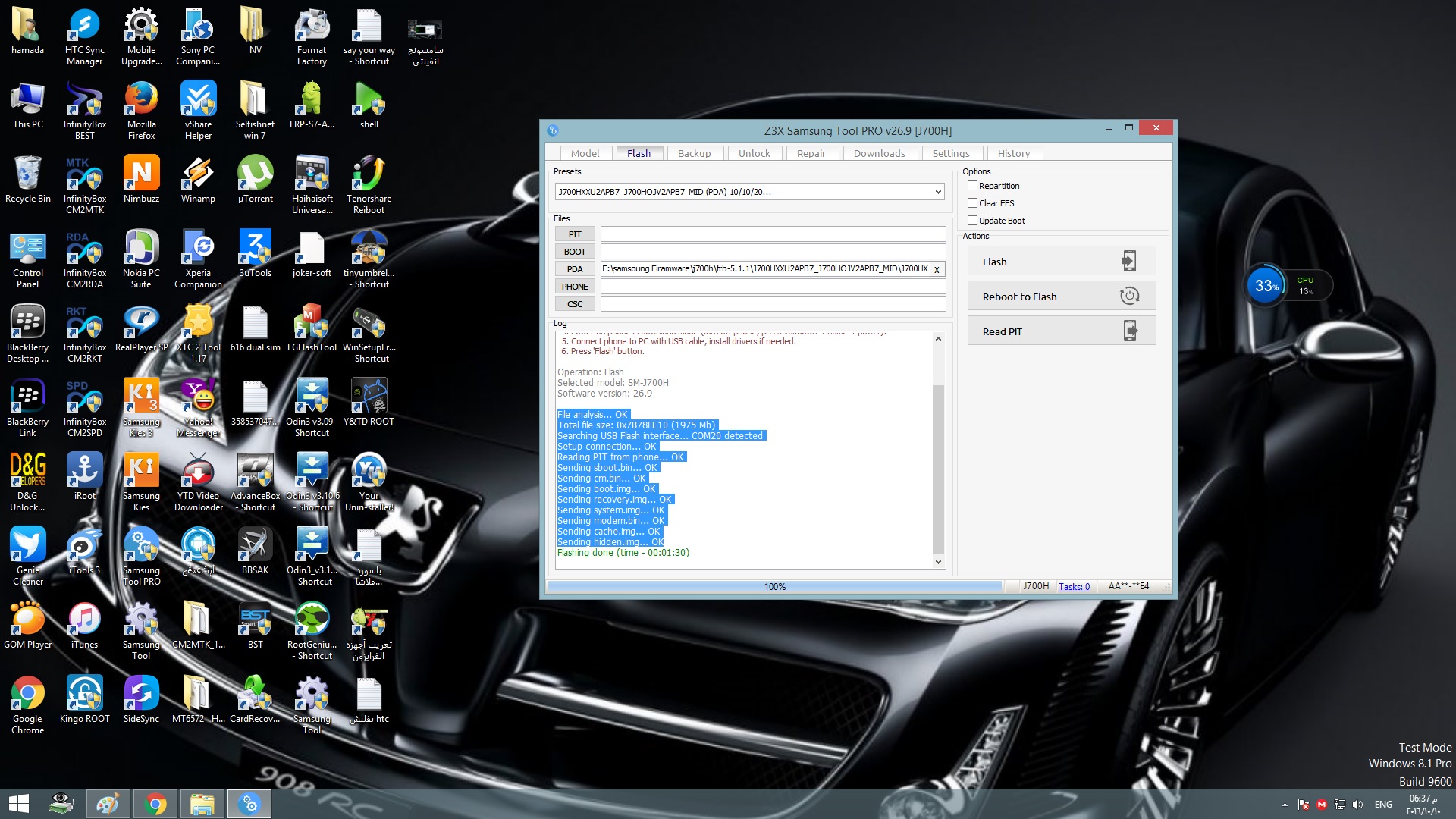Launch the µTorrent desktop shortcut

coord(255,180)
